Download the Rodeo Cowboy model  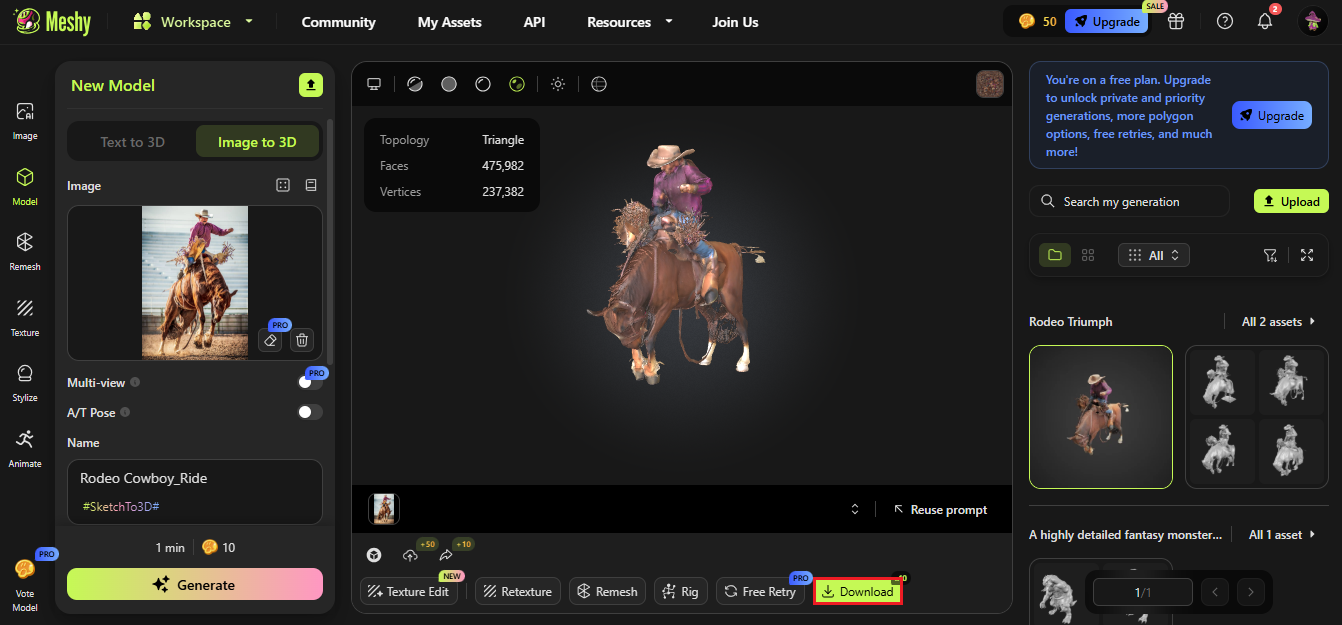pos(857,591)
